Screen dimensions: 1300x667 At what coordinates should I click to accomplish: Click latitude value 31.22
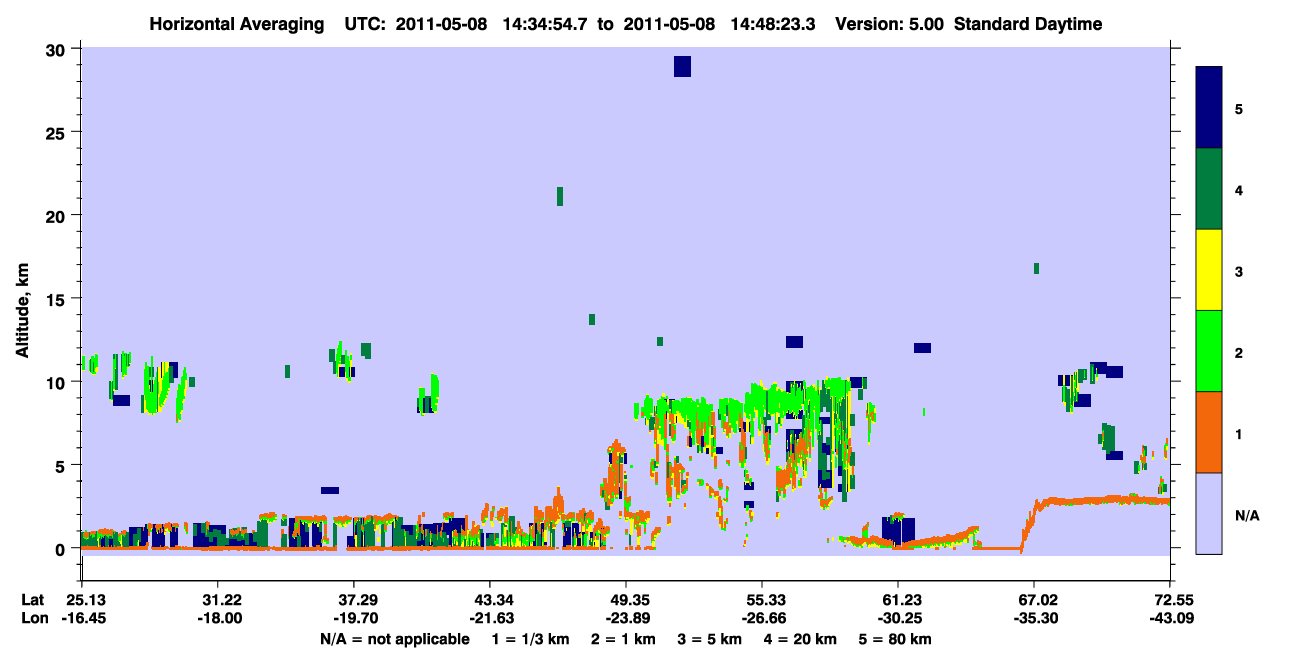click(x=218, y=600)
